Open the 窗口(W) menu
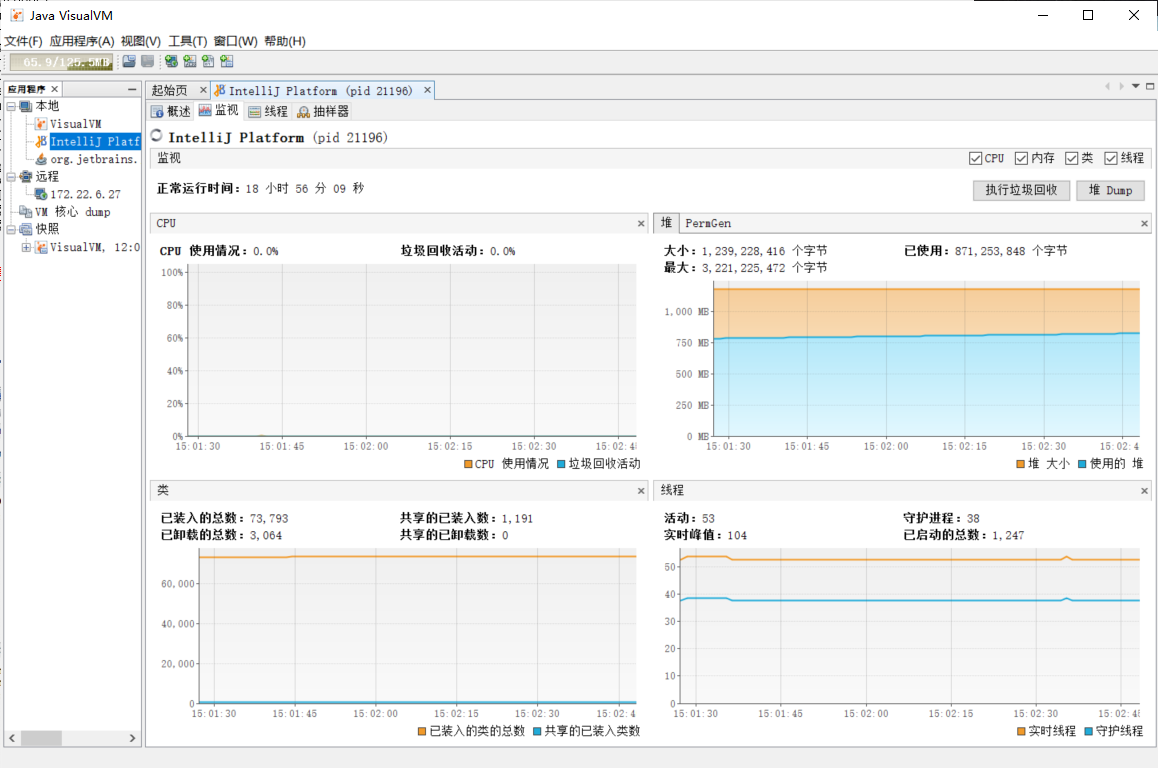Viewport: 1158px width, 768px height. pyautogui.click(x=236, y=41)
